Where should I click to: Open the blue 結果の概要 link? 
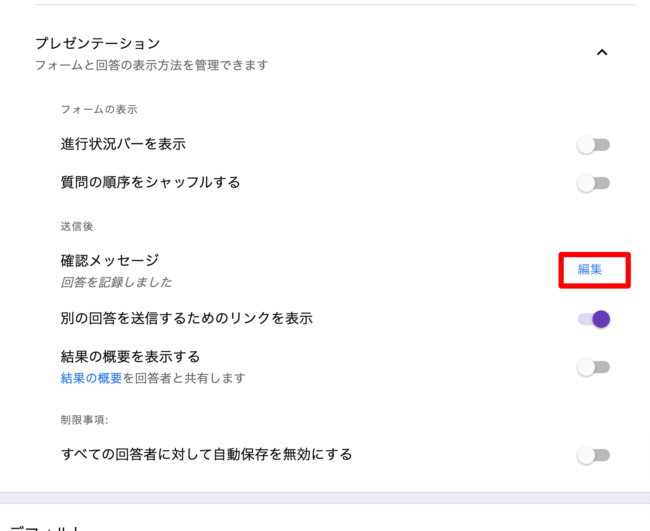pyautogui.click(x=91, y=378)
